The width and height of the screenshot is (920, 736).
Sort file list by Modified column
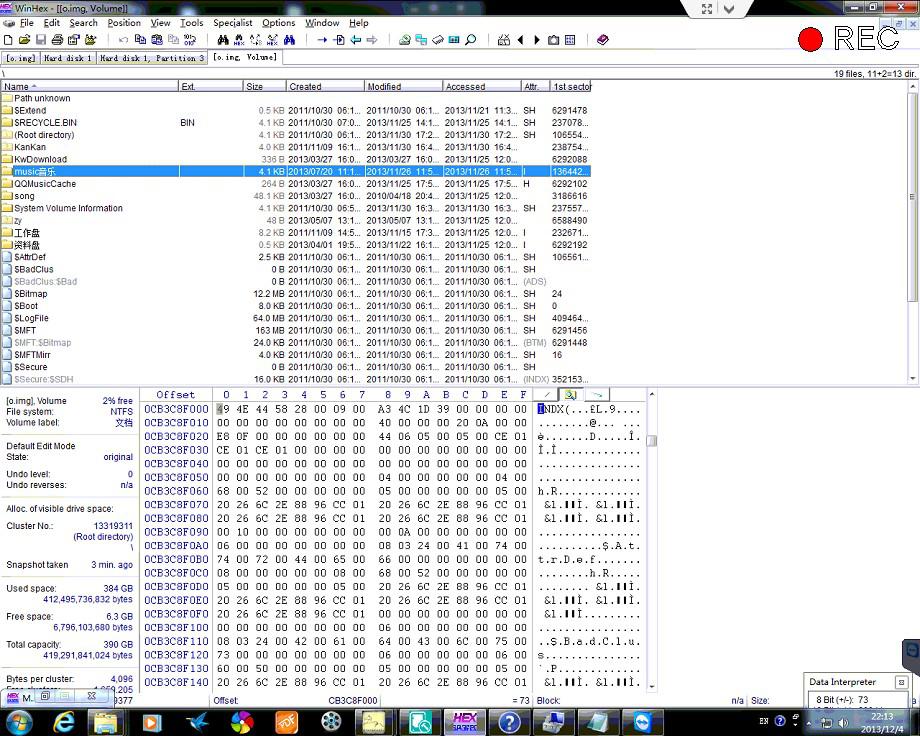[x=403, y=86]
